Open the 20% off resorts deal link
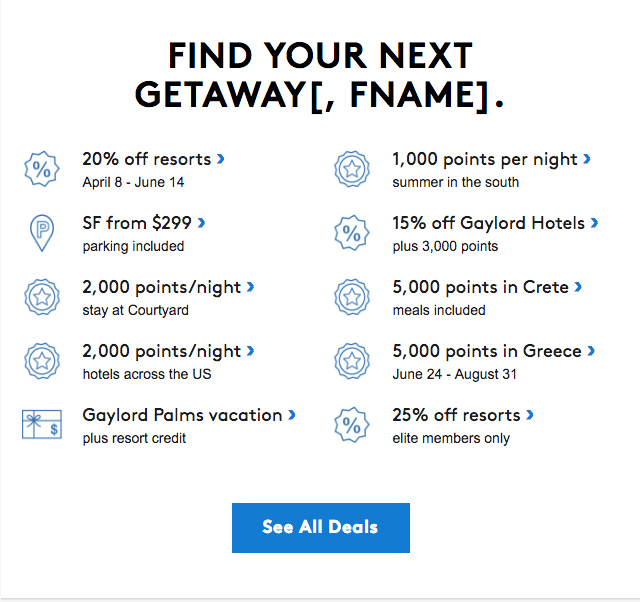640x602 pixels. tap(147, 159)
